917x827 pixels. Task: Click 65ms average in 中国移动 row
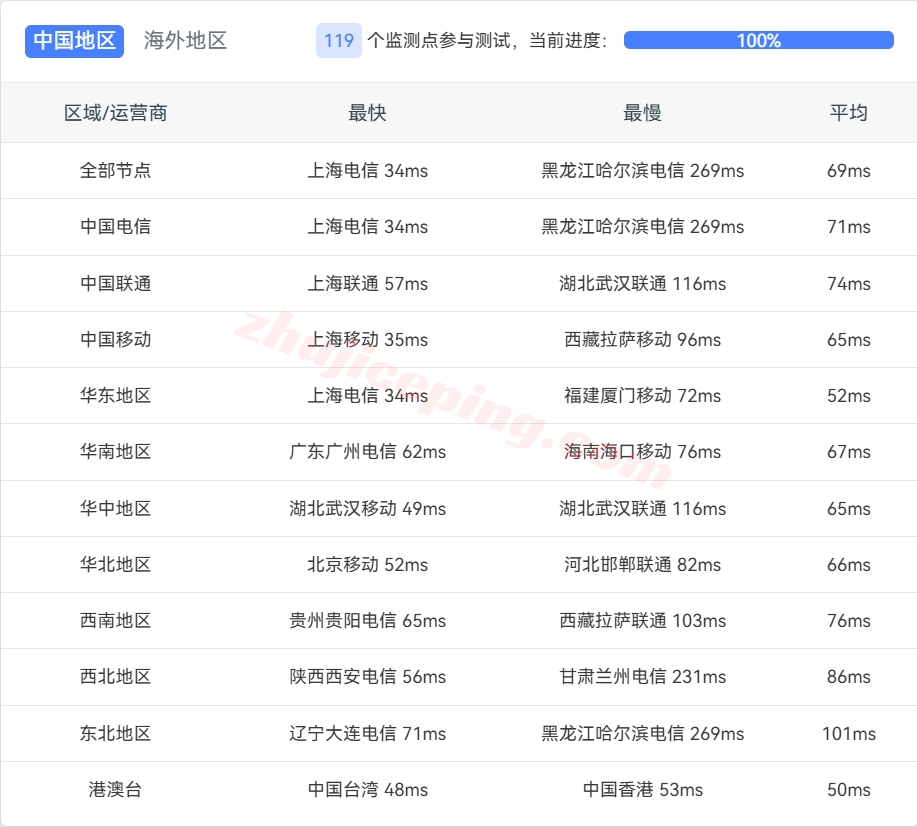pyautogui.click(x=849, y=340)
